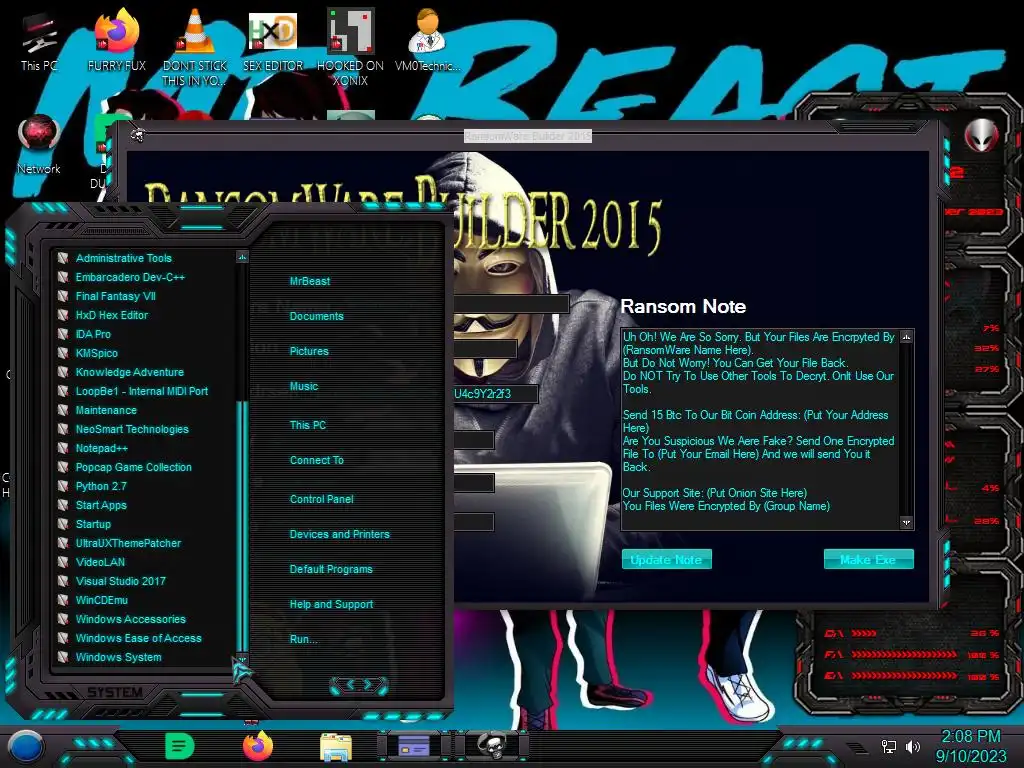Open KMSpico start menu folder
The height and width of the screenshot is (768, 1024).
(97, 353)
